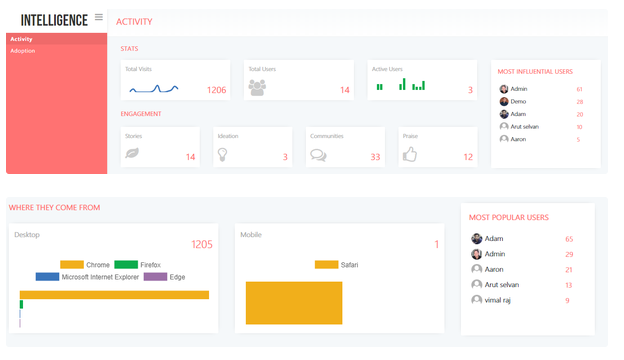The width and height of the screenshot is (624, 360).
Task: Select Aaron avatar in Most Influential Users
Action: click(504, 139)
